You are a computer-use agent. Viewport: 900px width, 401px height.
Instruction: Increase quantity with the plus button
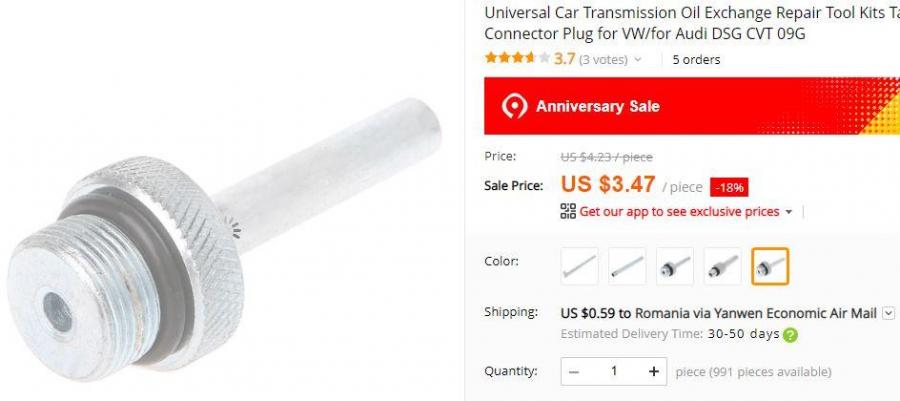click(653, 372)
